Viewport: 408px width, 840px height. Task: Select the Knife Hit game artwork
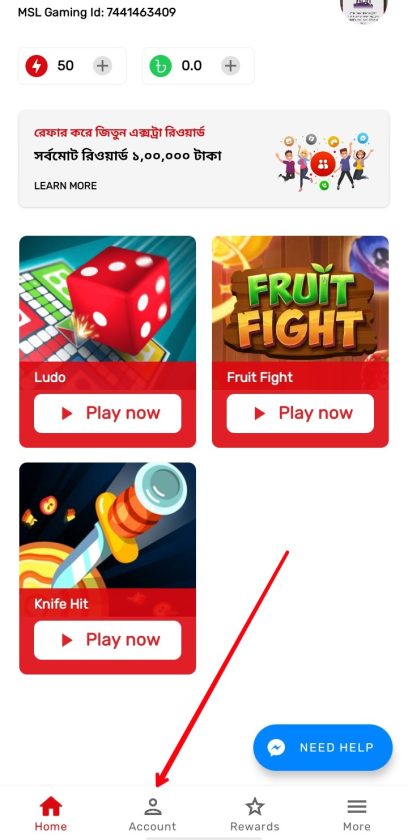coord(108,526)
